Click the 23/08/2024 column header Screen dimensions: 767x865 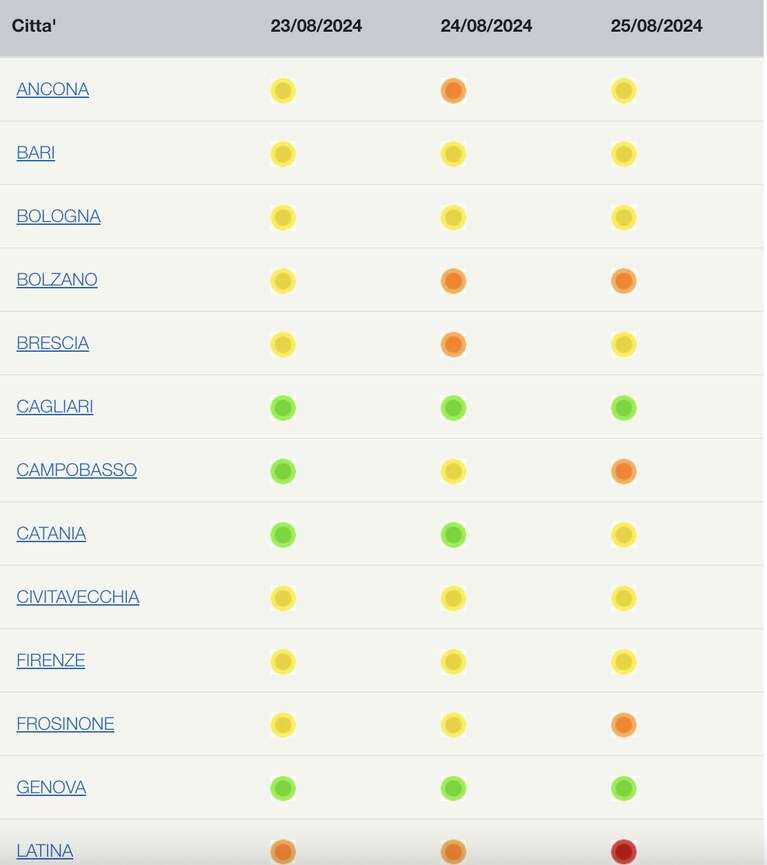pos(316,26)
